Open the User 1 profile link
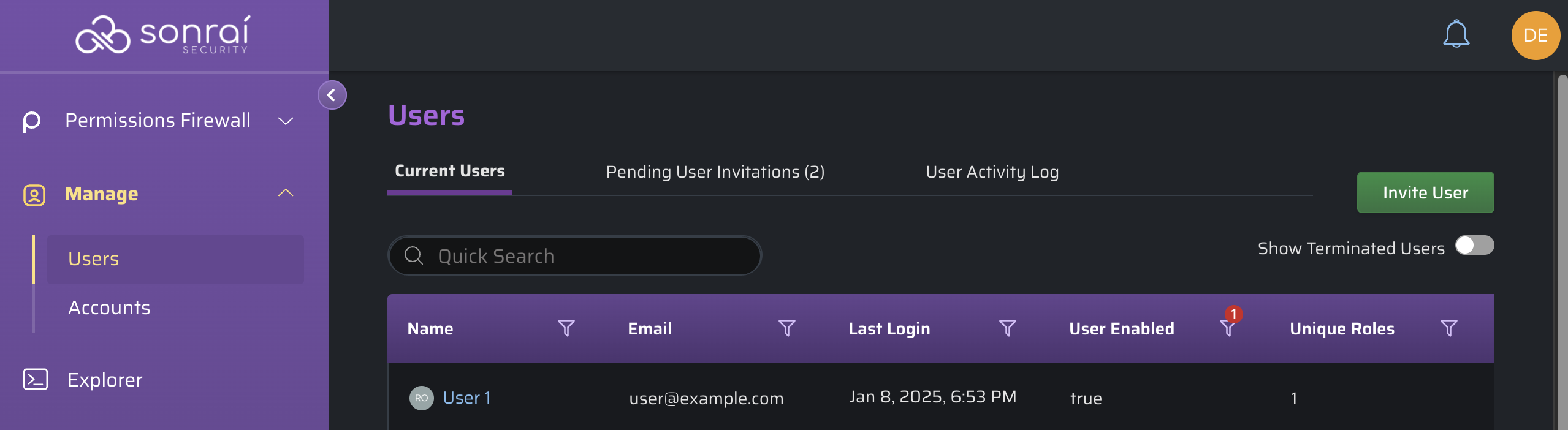The width and height of the screenshot is (1568, 430). pyautogui.click(x=466, y=398)
